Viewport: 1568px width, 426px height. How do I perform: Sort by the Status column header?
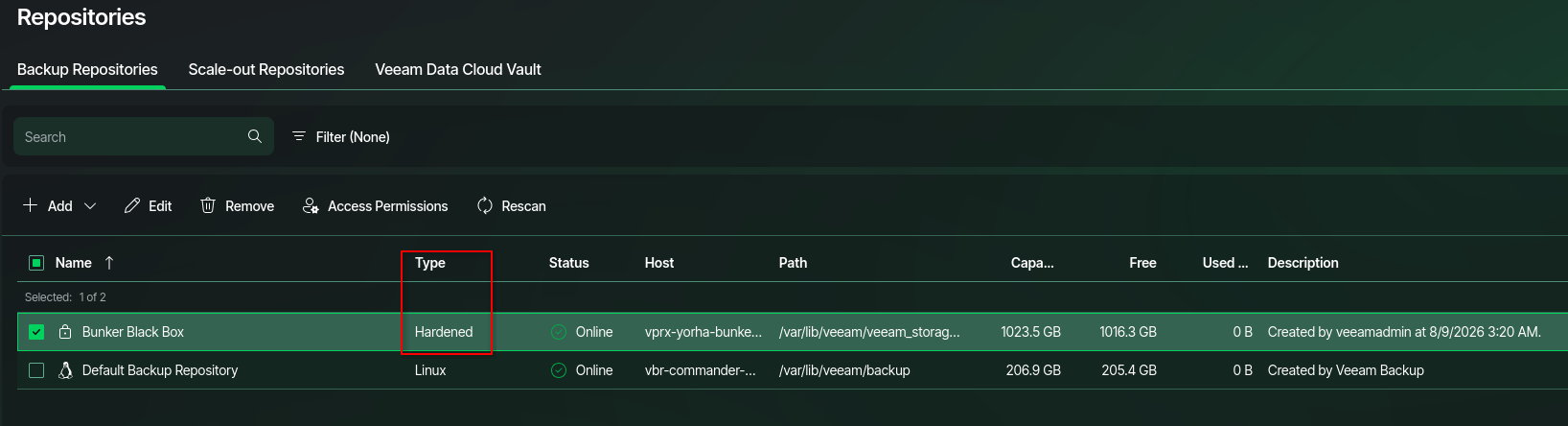pos(568,263)
